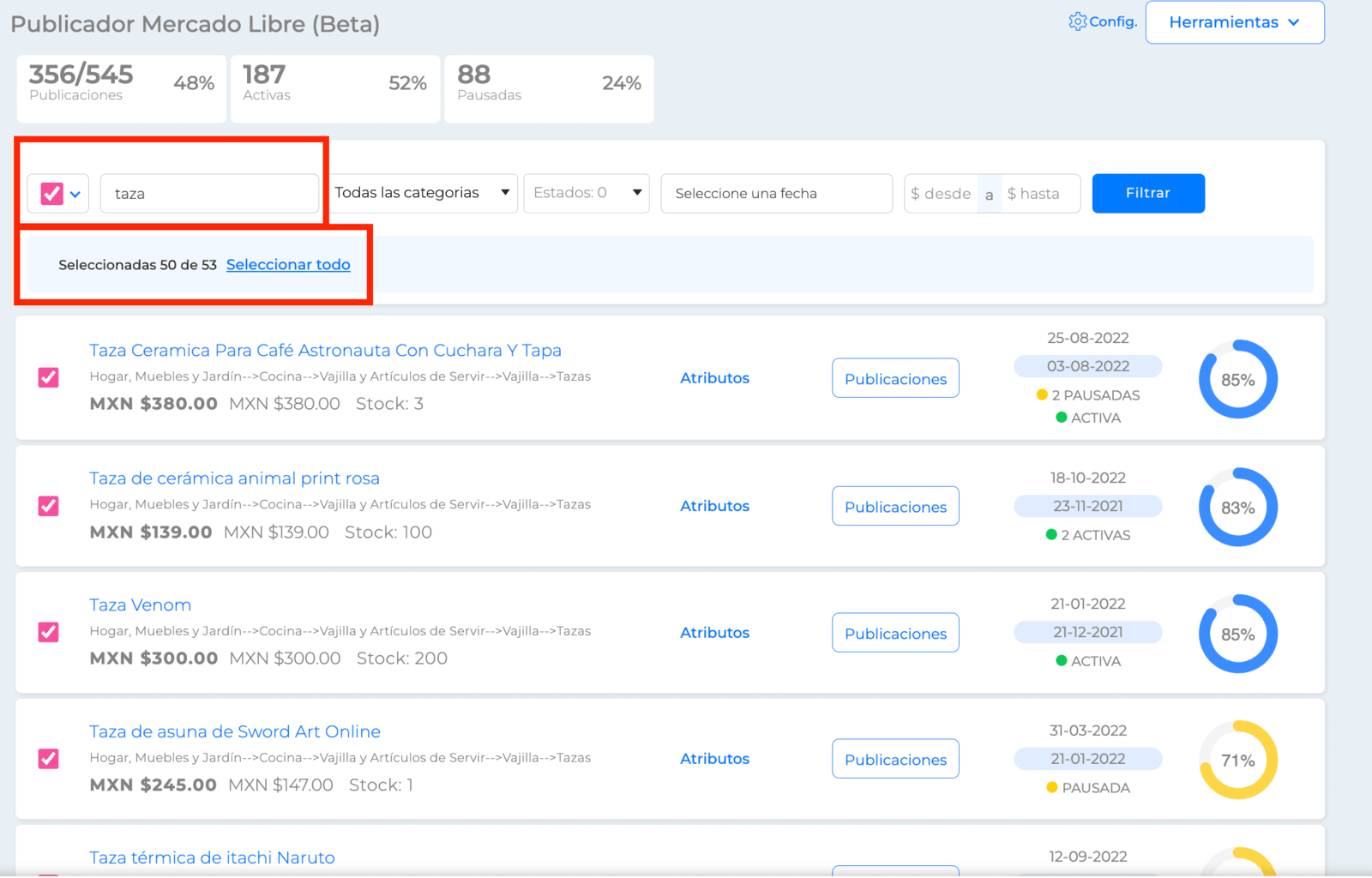
Task: Open 'Taza Ceramica Para Café Astronauta' title link
Action: [325, 351]
